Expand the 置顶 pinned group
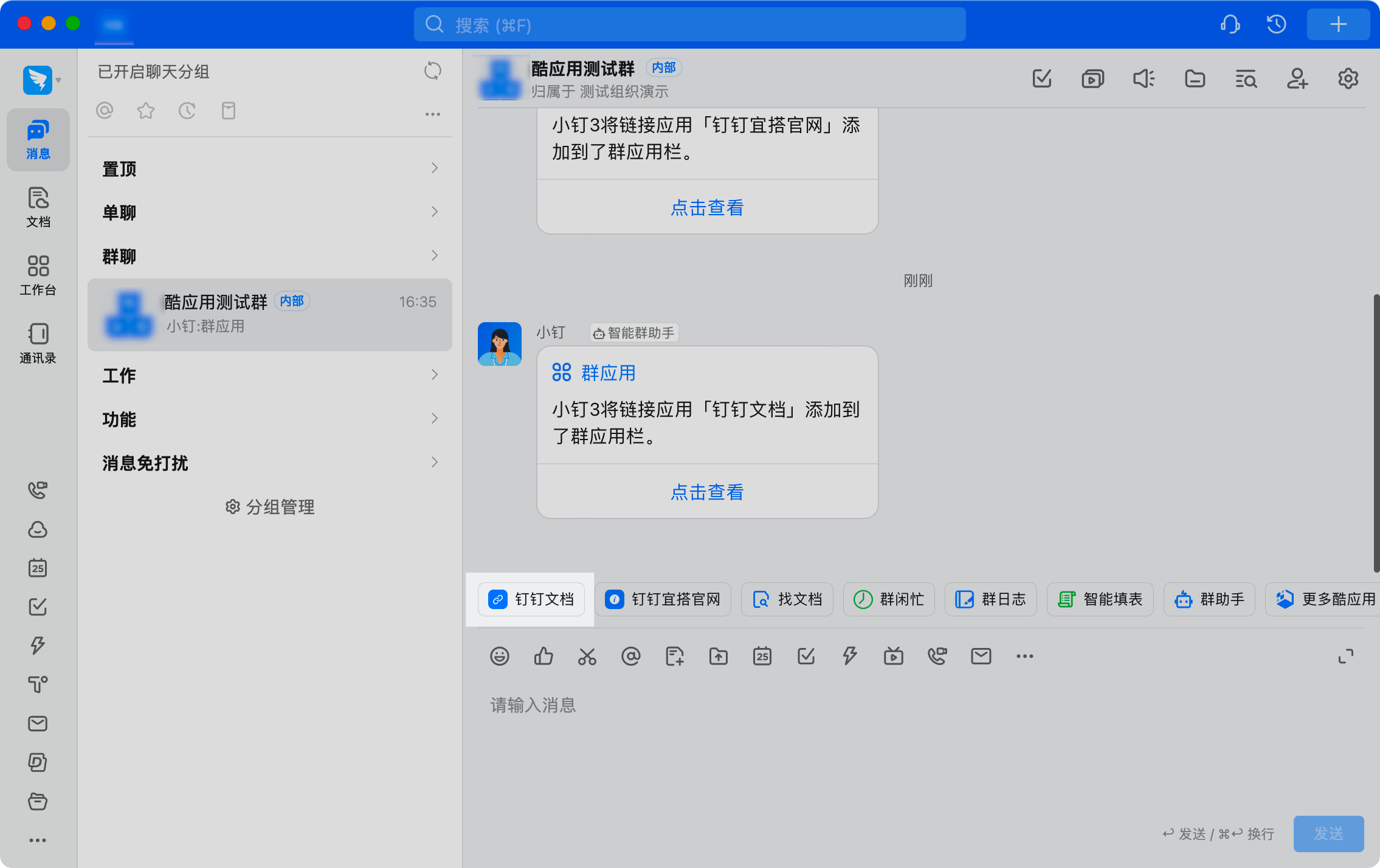Image resolution: width=1380 pixels, height=868 pixels. [x=270, y=168]
